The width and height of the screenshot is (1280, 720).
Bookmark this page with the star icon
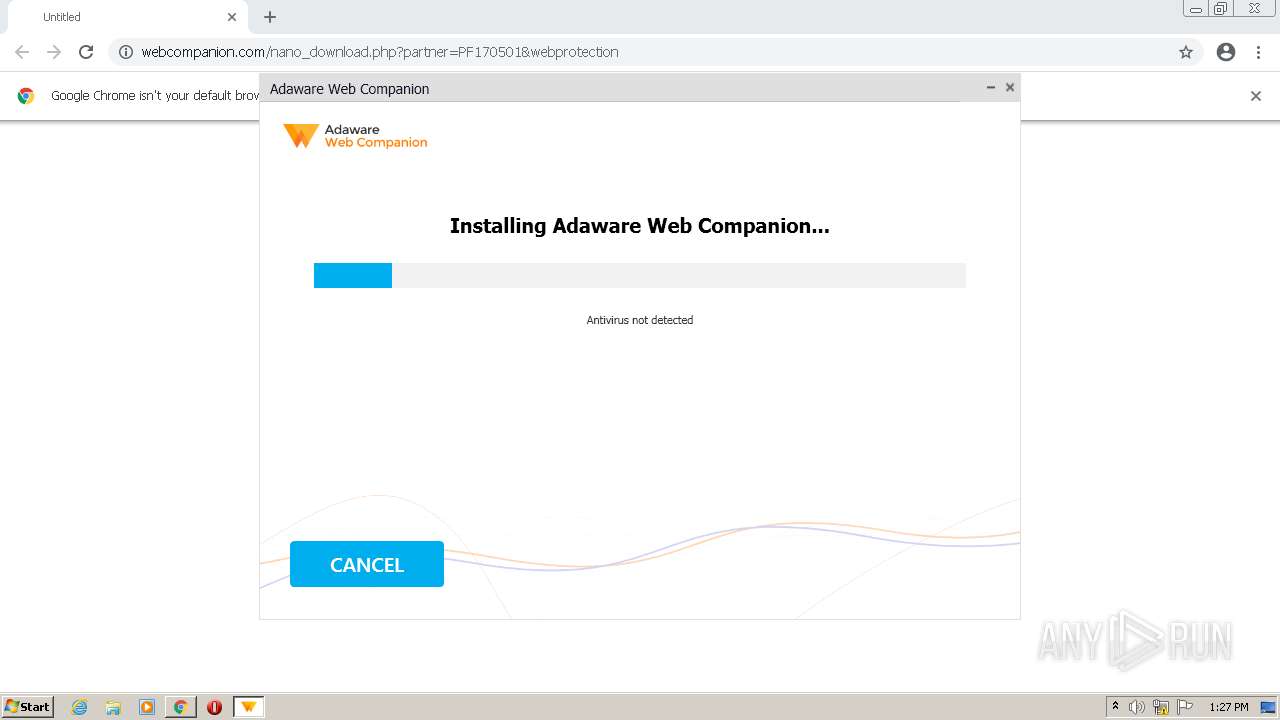click(1186, 52)
